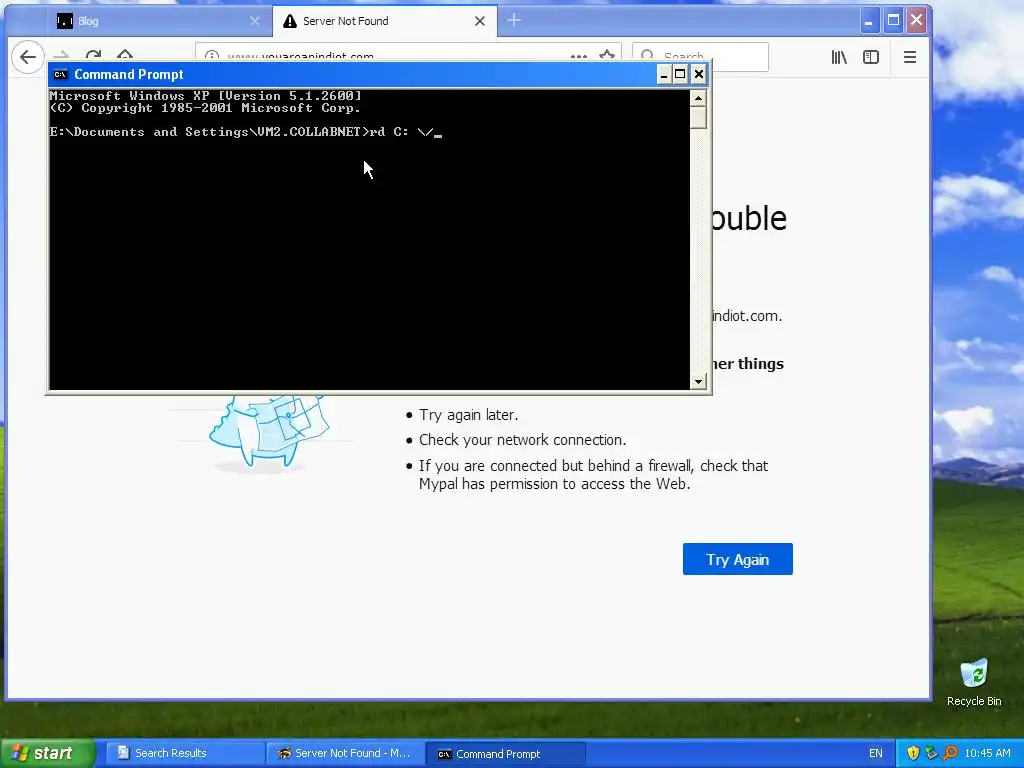Click Command Prompt scrollbar down arrow
Screen dimensions: 1024x768
coord(698,381)
